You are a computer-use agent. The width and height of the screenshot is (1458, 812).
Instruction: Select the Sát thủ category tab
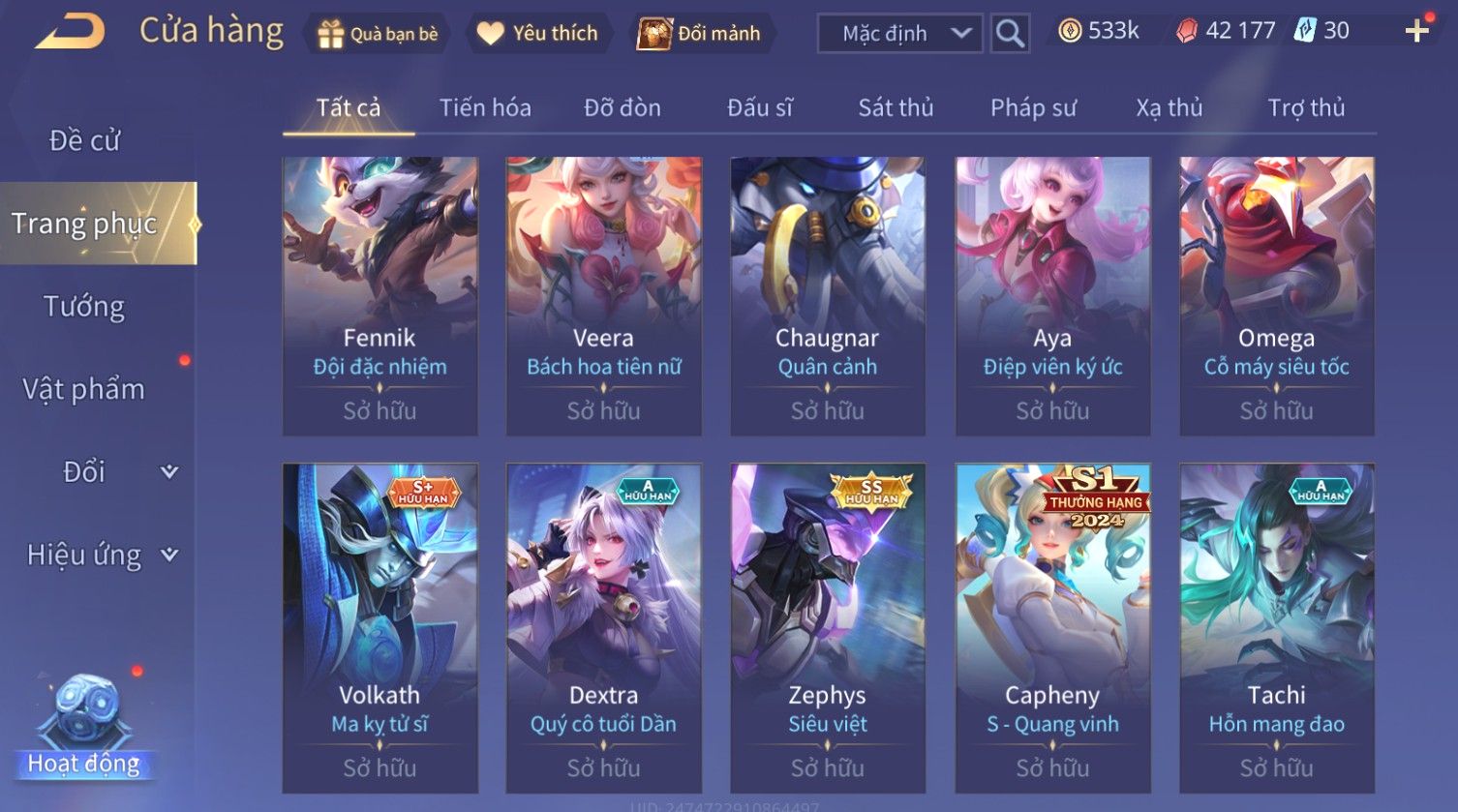896,107
